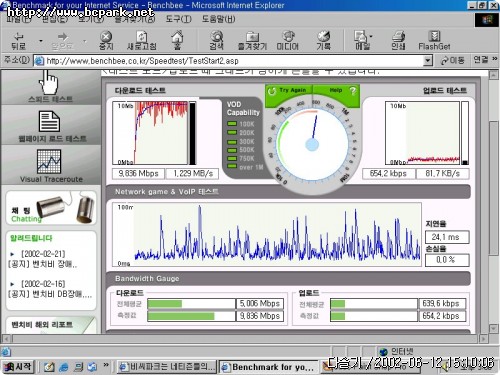The width and height of the screenshot is (500, 375).
Task: Click the vertical page scrollbar
Action: [x=494, y=188]
